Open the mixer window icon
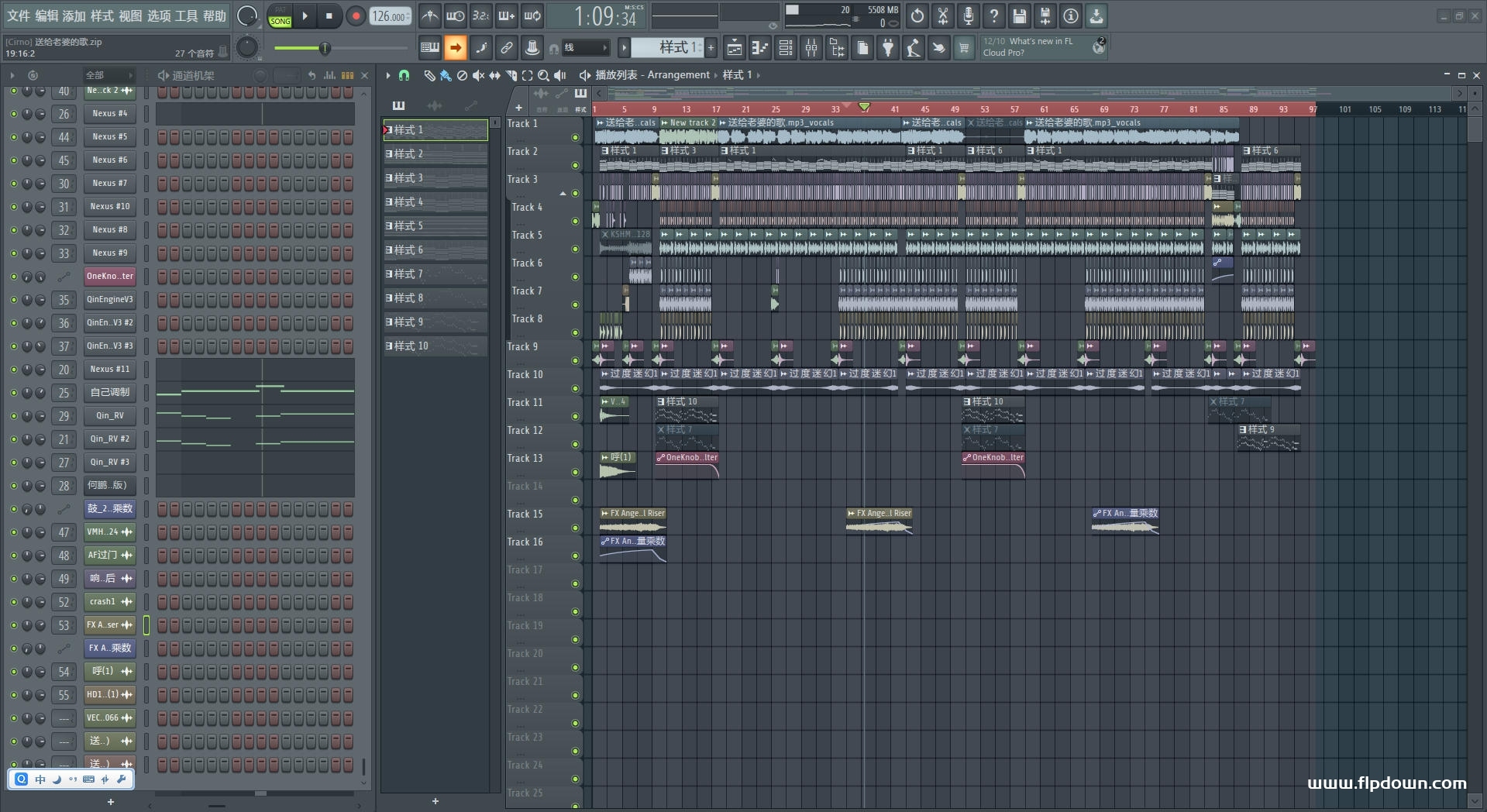The width and height of the screenshot is (1487, 812). [811, 49]
